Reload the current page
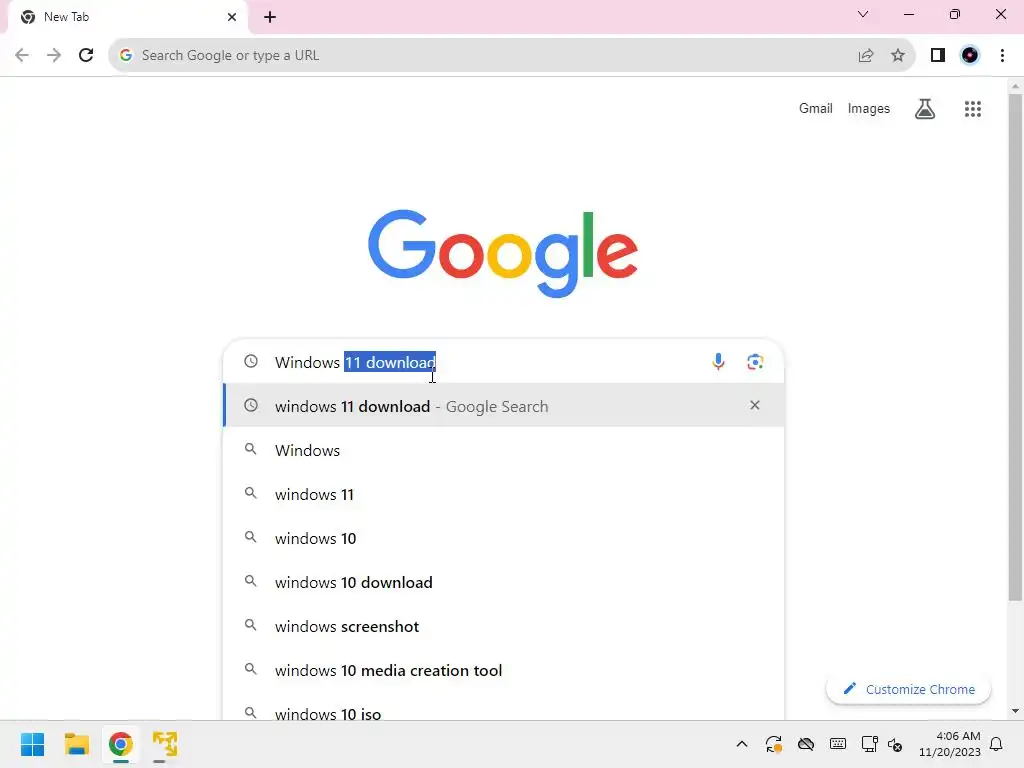1024x768 pixels. click(86, 56)
